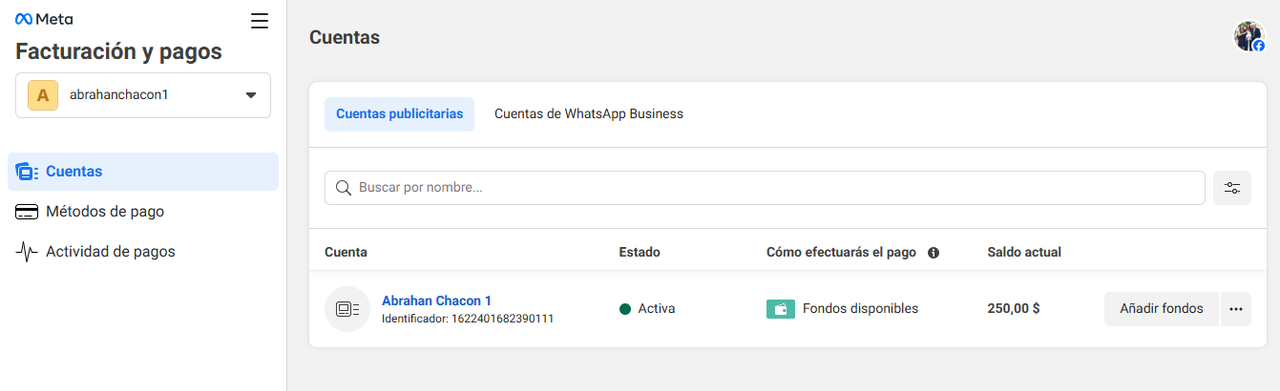Click the credit card icon for Métodos de pago
Image resolution: width=1280 pixels, height=391 pixels.
26,212
